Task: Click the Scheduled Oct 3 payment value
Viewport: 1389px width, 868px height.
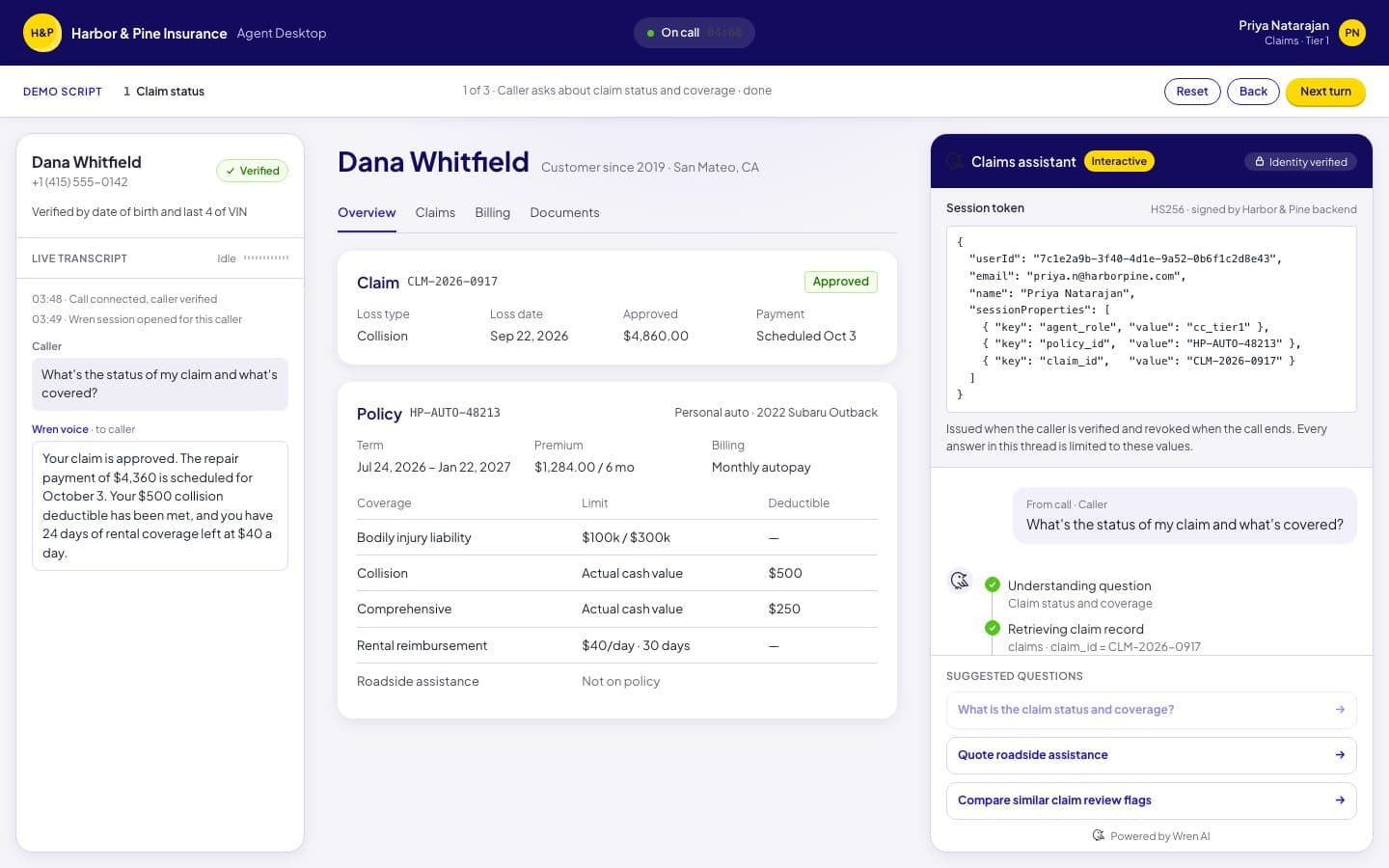Action: [x=806, y=336]
